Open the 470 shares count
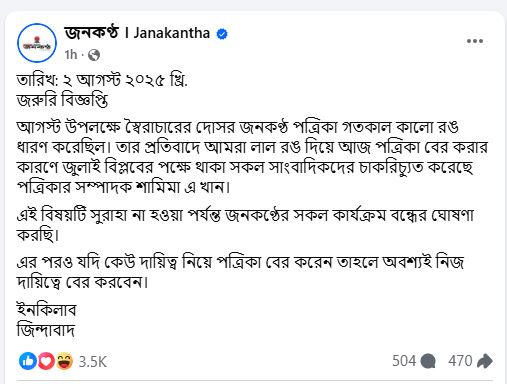This screenshot has width=507, height=384. pyautogui.click(x=460, y=361)
